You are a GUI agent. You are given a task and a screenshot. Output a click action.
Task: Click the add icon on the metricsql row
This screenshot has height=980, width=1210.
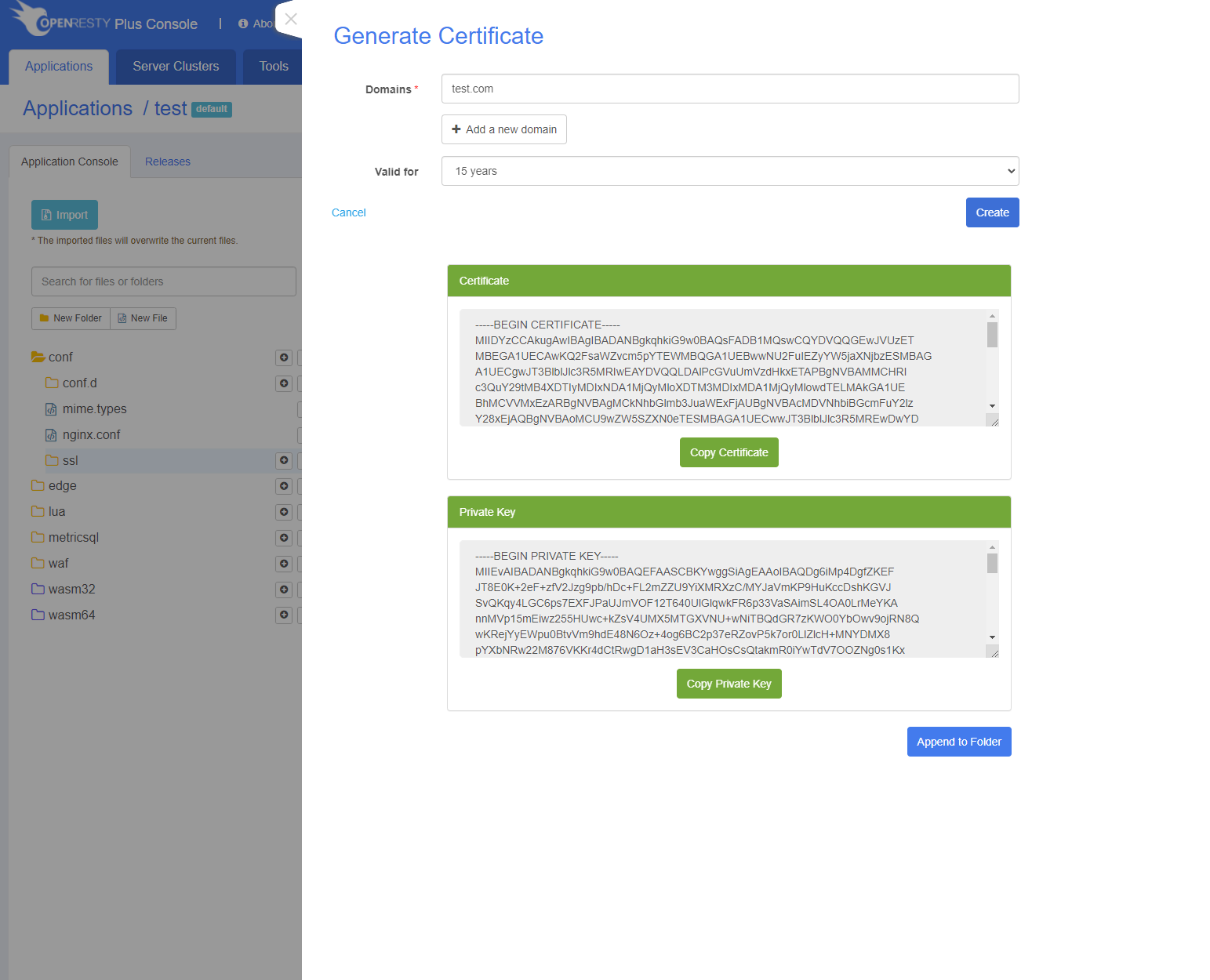284,538
